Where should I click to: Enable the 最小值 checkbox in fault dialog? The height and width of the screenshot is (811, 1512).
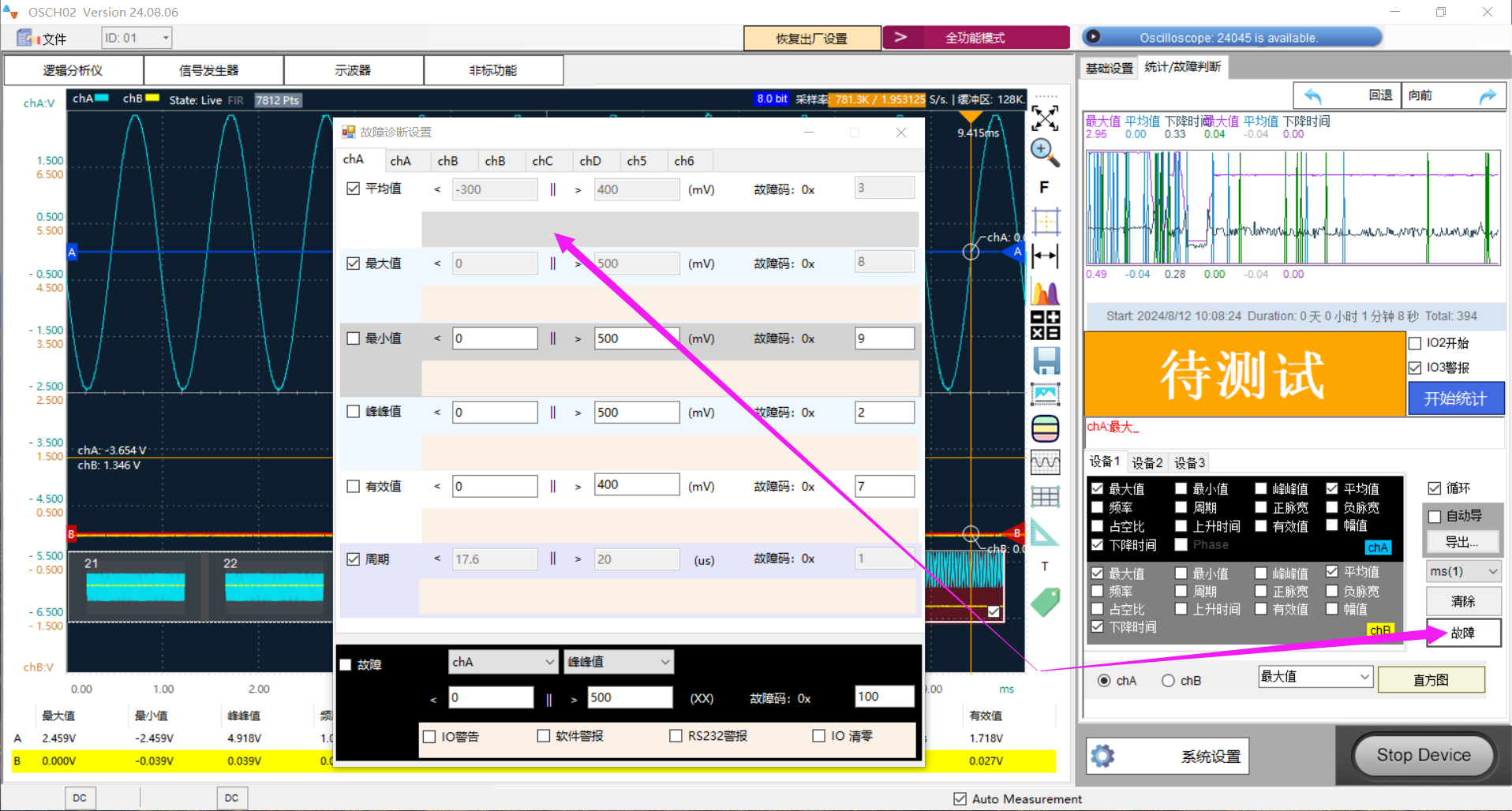click(354, 338)
